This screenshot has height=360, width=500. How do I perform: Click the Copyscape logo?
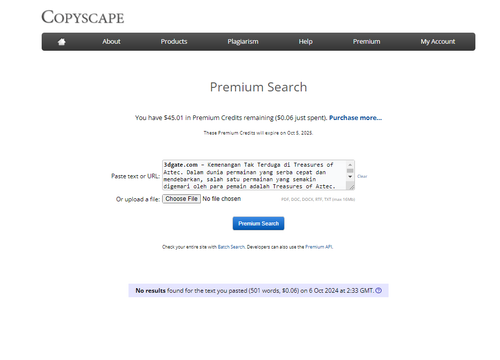pyautogui.click(x=83, y=17)
